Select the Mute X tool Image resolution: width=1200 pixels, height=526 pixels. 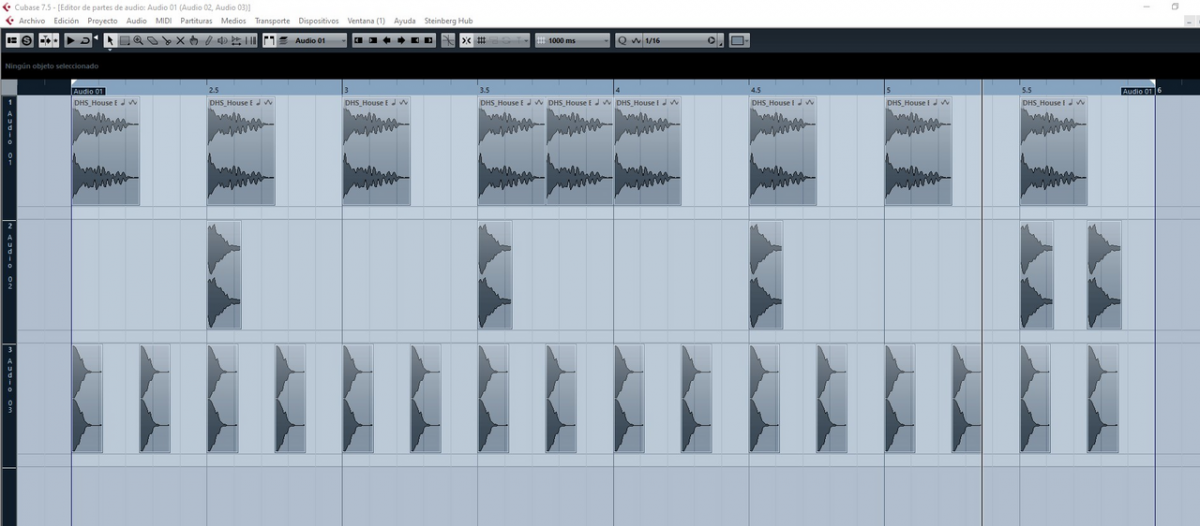180,40
